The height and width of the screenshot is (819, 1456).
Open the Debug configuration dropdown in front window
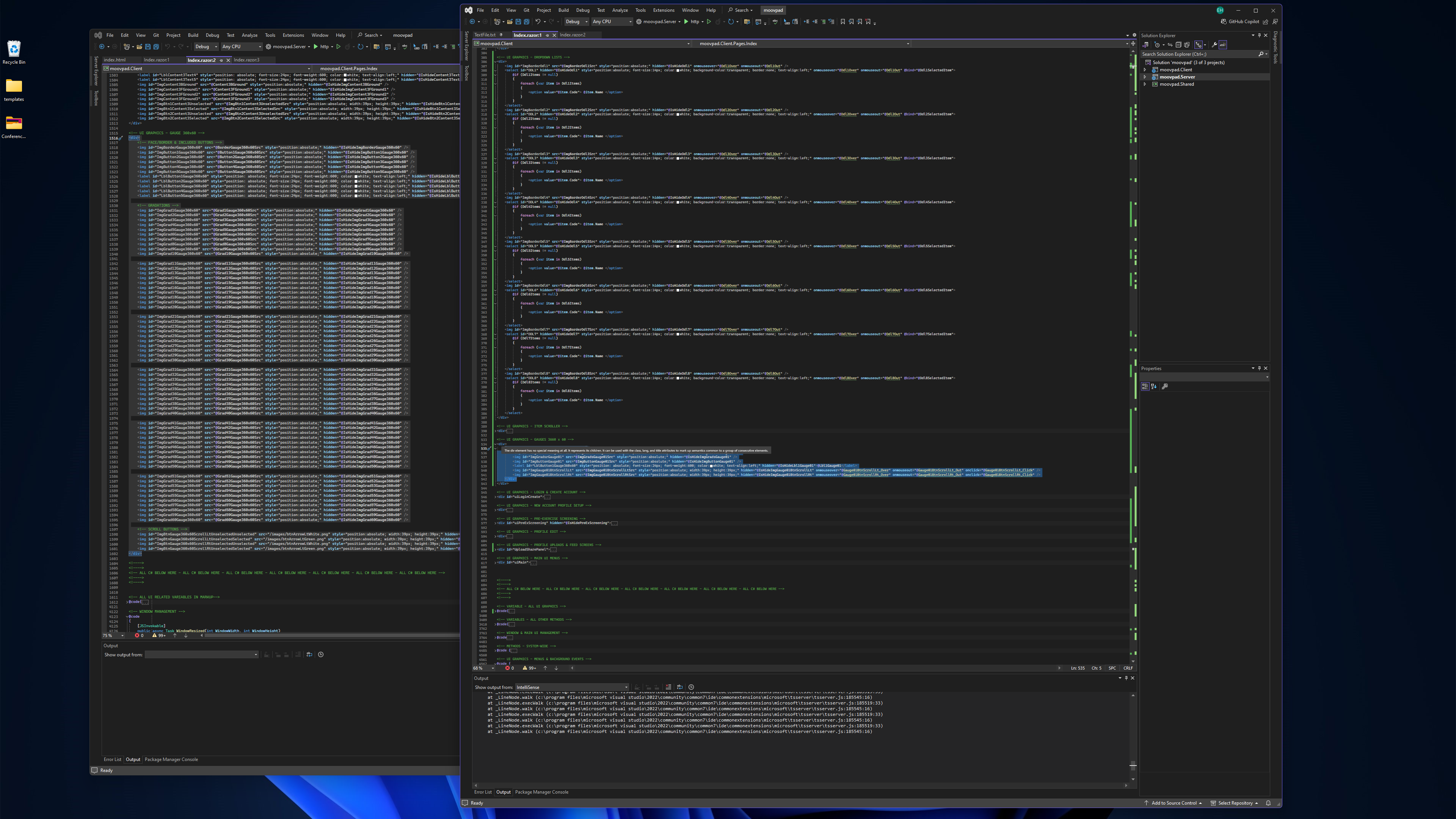[576, 22]
